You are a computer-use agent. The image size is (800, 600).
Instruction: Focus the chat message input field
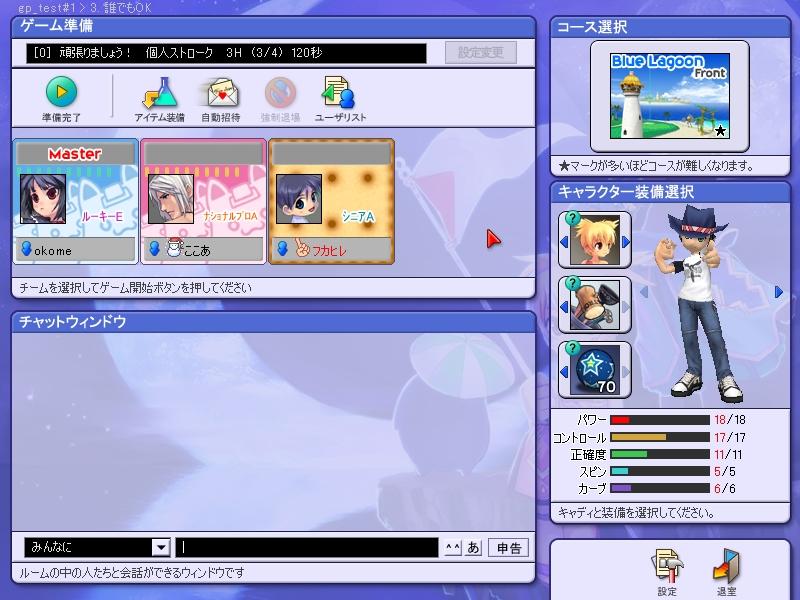307,547
